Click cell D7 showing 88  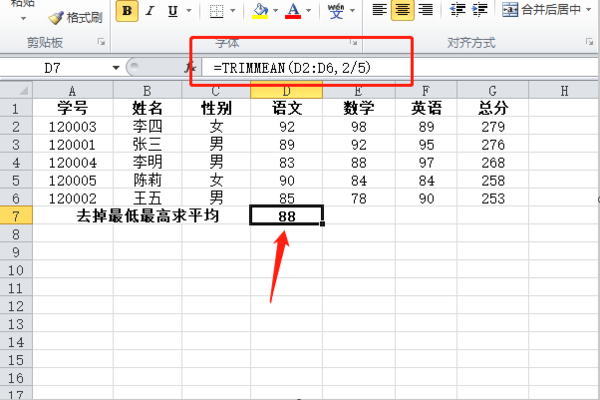tap(287, 216)
